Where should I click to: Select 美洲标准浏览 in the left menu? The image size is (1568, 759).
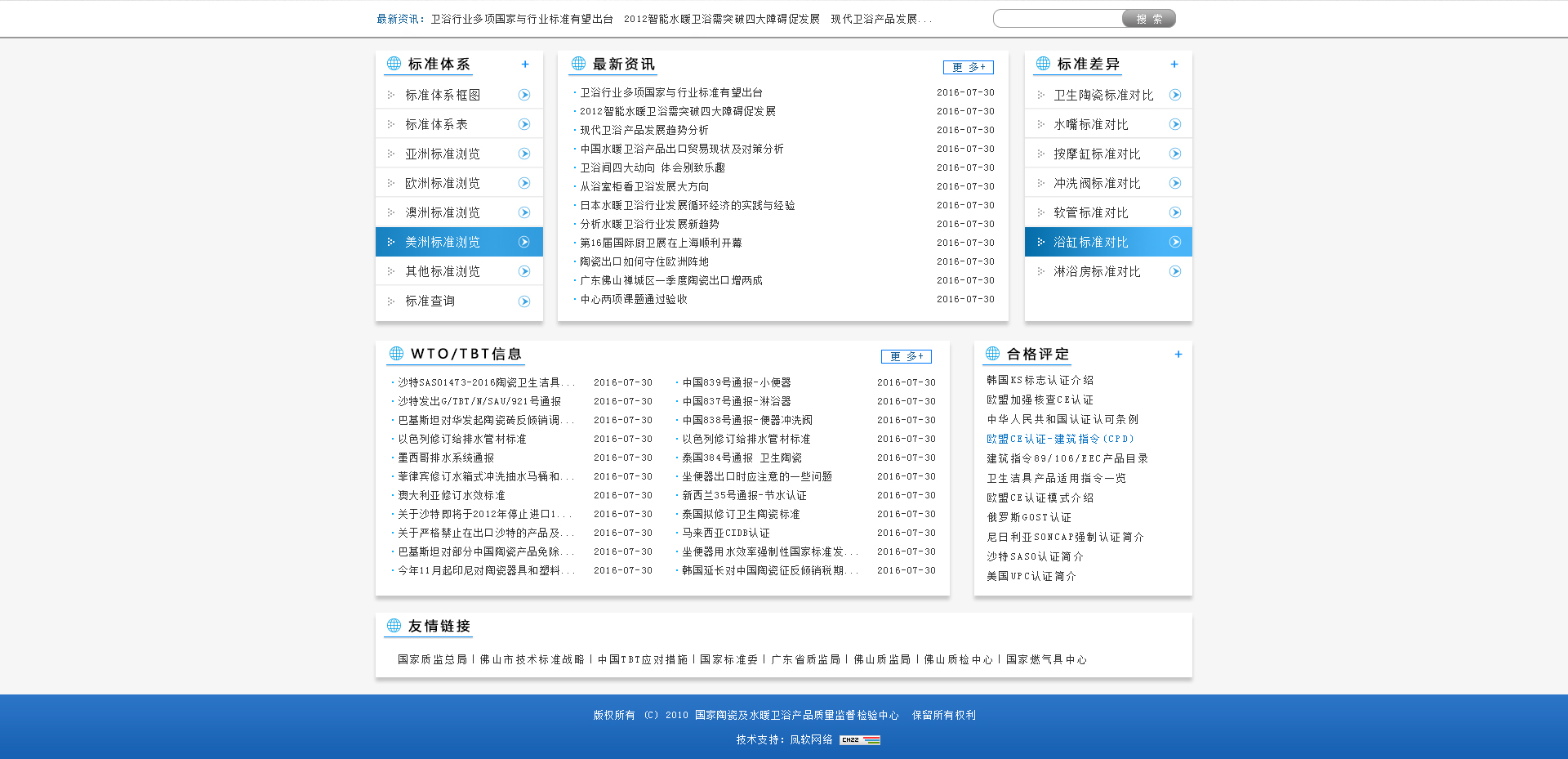(x=443, y=242)
